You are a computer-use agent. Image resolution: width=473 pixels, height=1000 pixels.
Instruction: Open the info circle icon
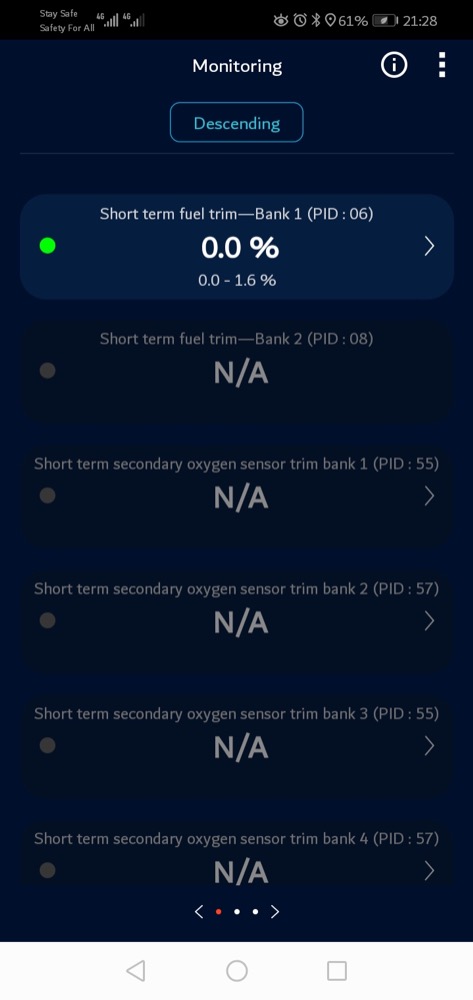click(393, 65)
